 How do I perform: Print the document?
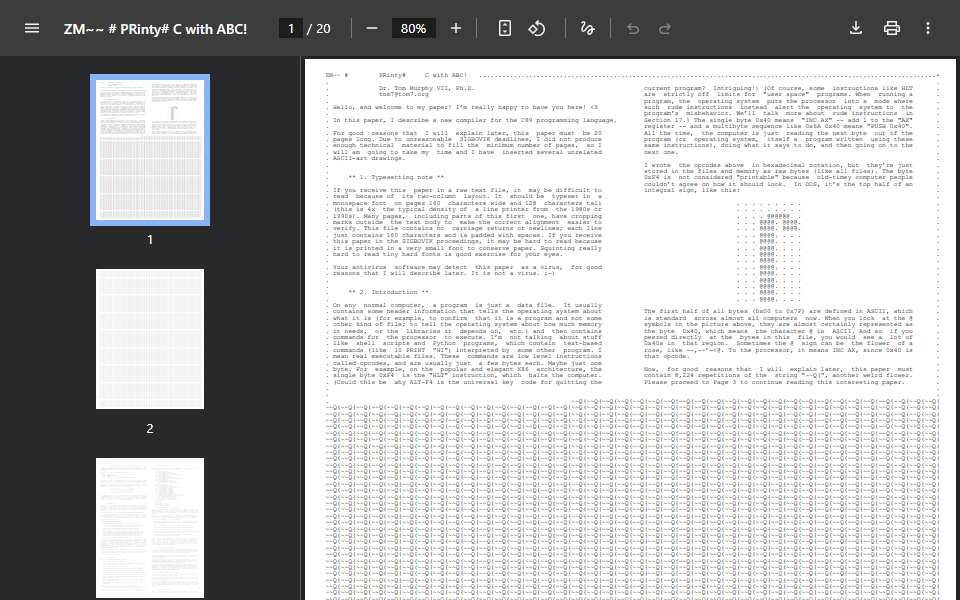click(892, 28)
